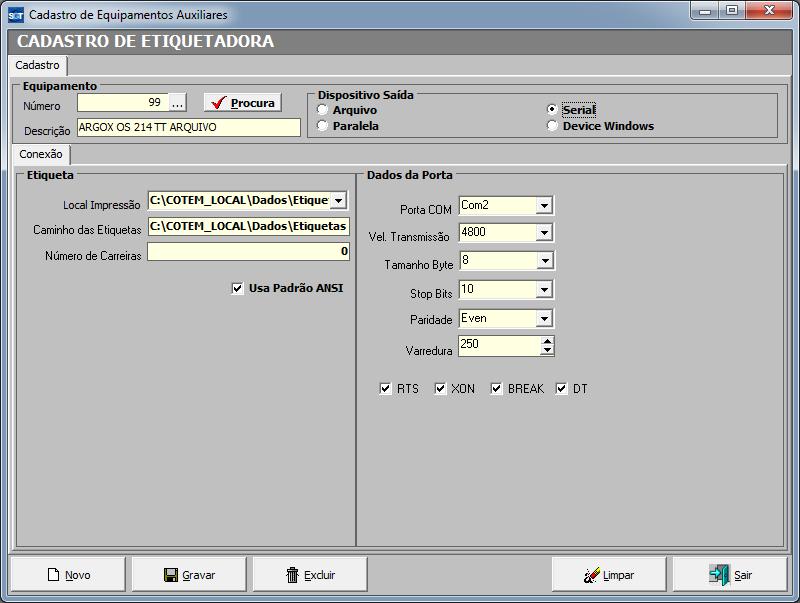Disable the BREAK checkbox
This screenshot has width=800, height=603.
tap(496, 388)
